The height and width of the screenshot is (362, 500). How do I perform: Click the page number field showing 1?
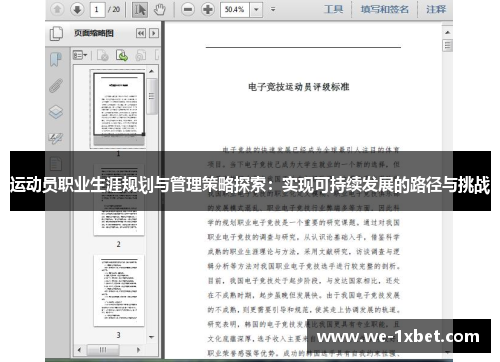pos(97,9)
